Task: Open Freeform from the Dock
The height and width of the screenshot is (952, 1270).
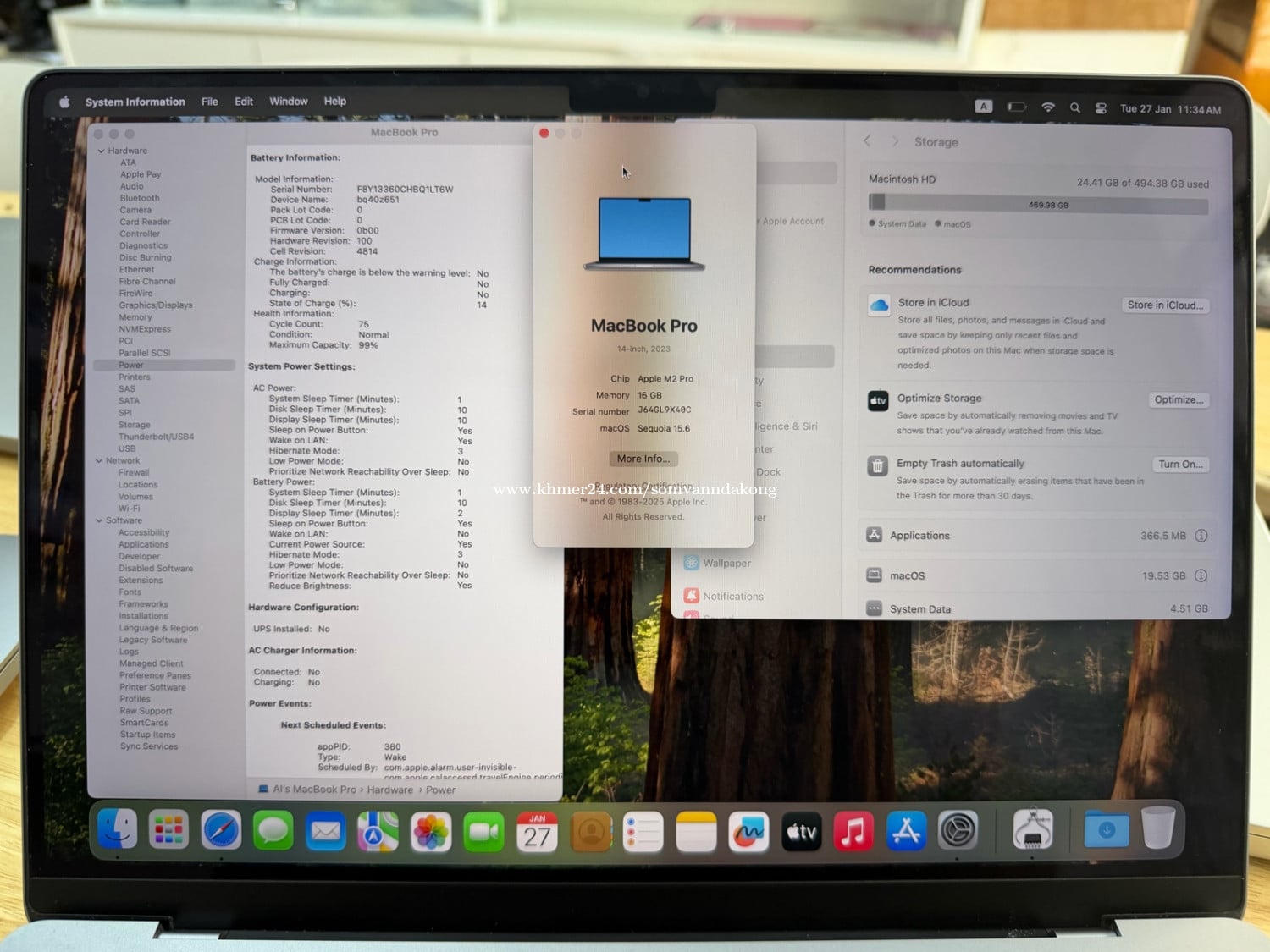Action: pyautogui.click(x=748, y=832)
